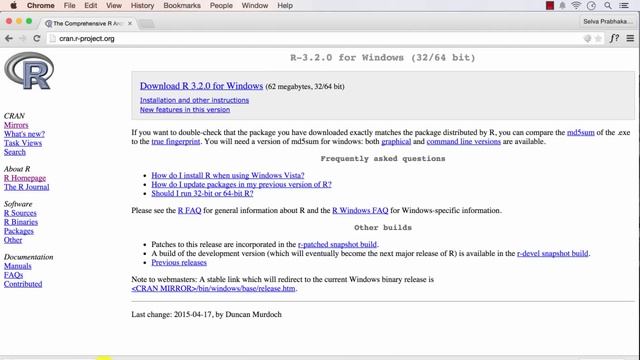Viewport: 640px width, 360px height.
Task: Click the Wi-Fi status icon
Action: click(x=576, y=6)
